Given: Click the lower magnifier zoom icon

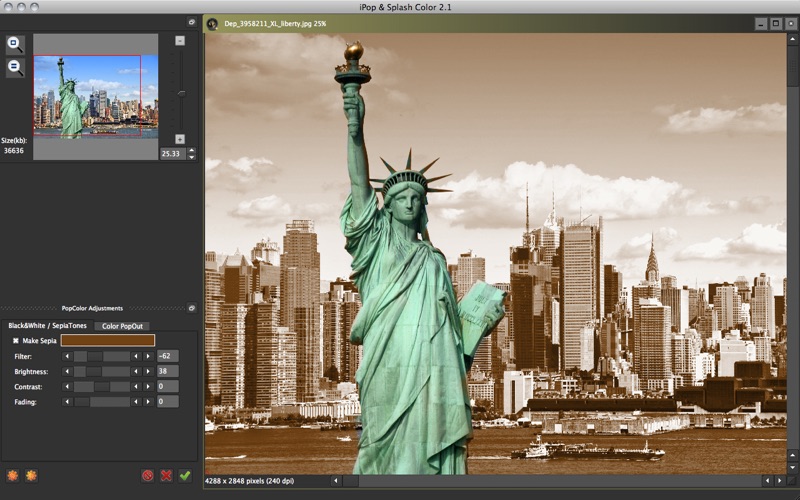Looking at the screenshot, I should click(15, 67).
